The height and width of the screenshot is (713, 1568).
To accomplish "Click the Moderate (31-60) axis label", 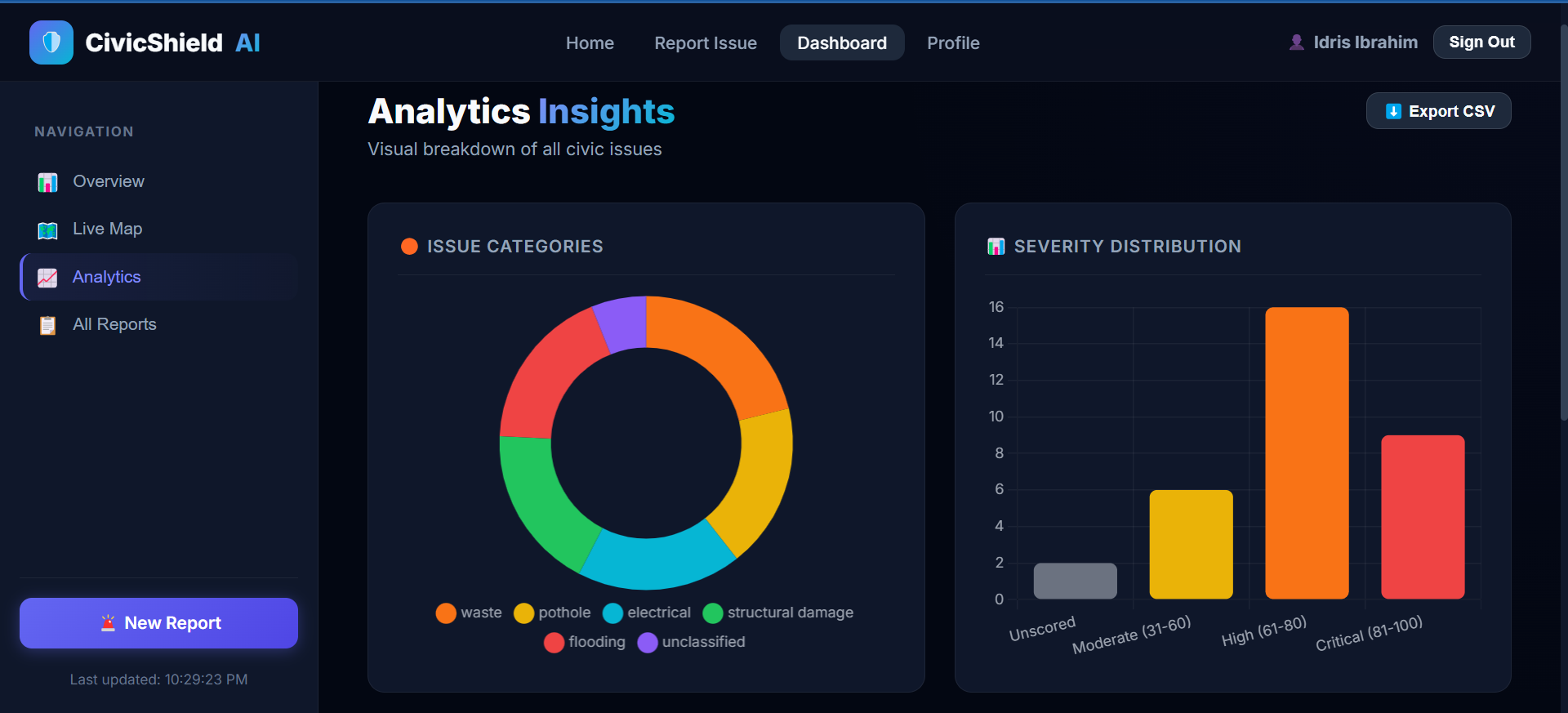I will click(x=1131, y=635).
